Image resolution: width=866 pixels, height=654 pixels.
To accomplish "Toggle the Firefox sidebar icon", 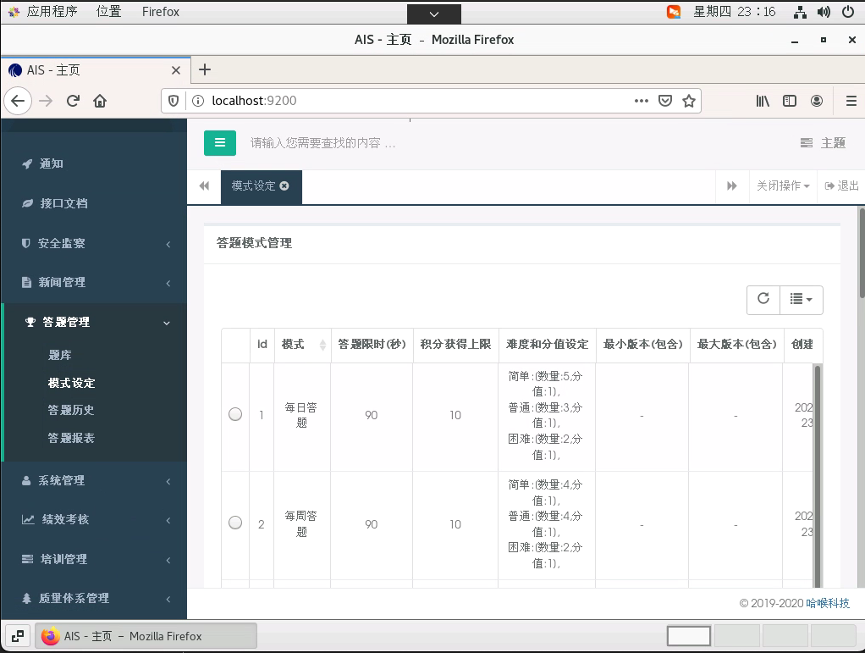I will pyautogui.click(x=790, y=101).
